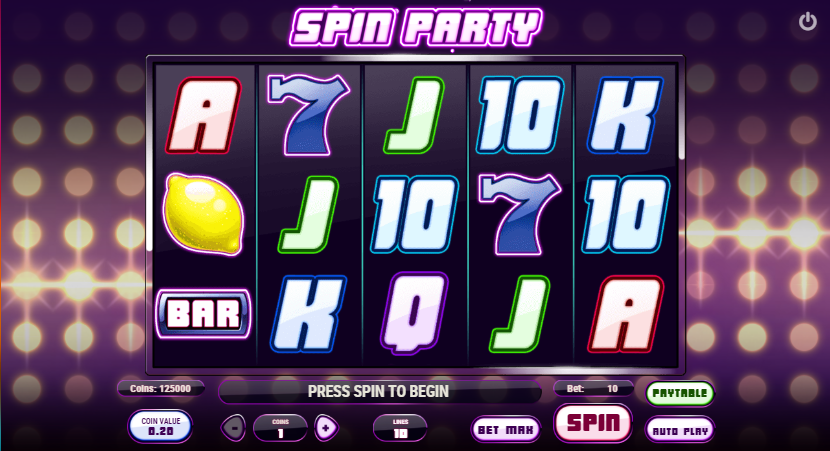Decrease coins with the minus button
This screenshot has width=830, height=451.
[x=233, y=428]
